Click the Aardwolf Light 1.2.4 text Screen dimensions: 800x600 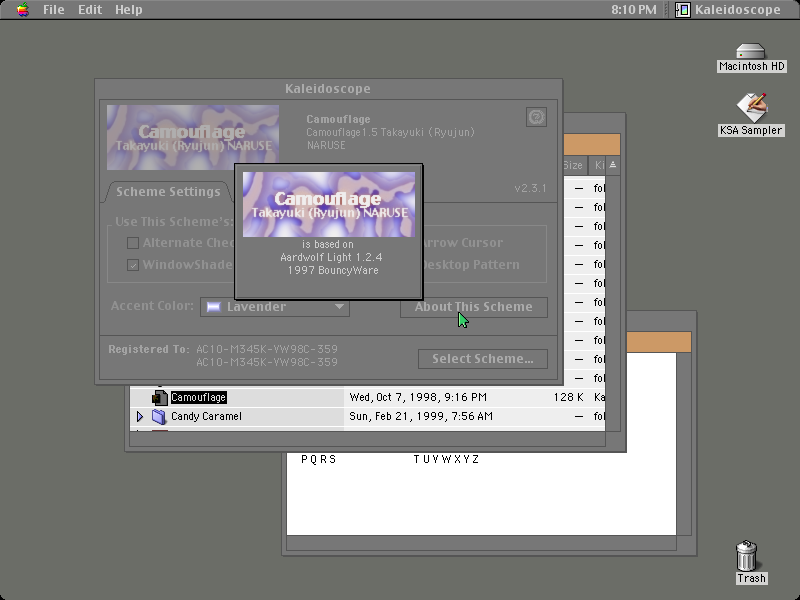click(x=331, y=258)
